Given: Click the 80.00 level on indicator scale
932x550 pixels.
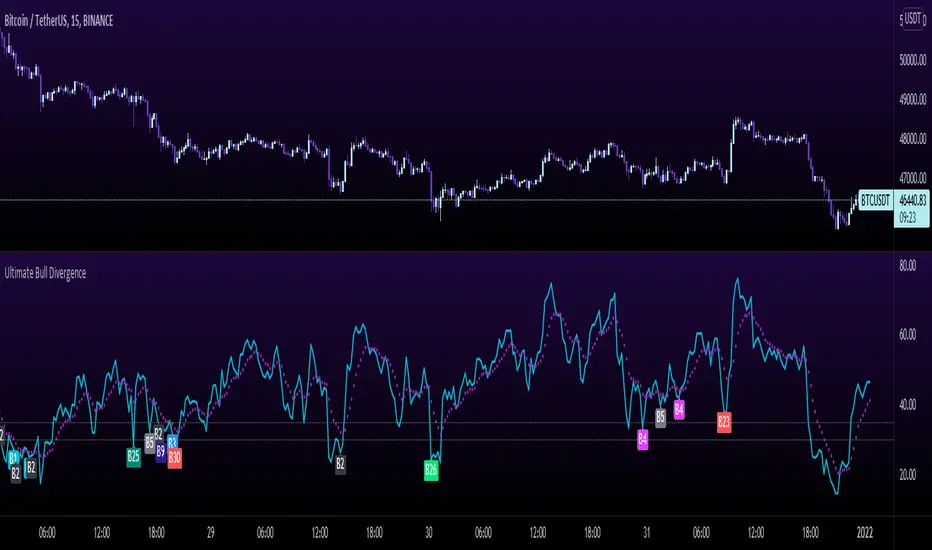Looking at the screenshot, I should 907,265.
